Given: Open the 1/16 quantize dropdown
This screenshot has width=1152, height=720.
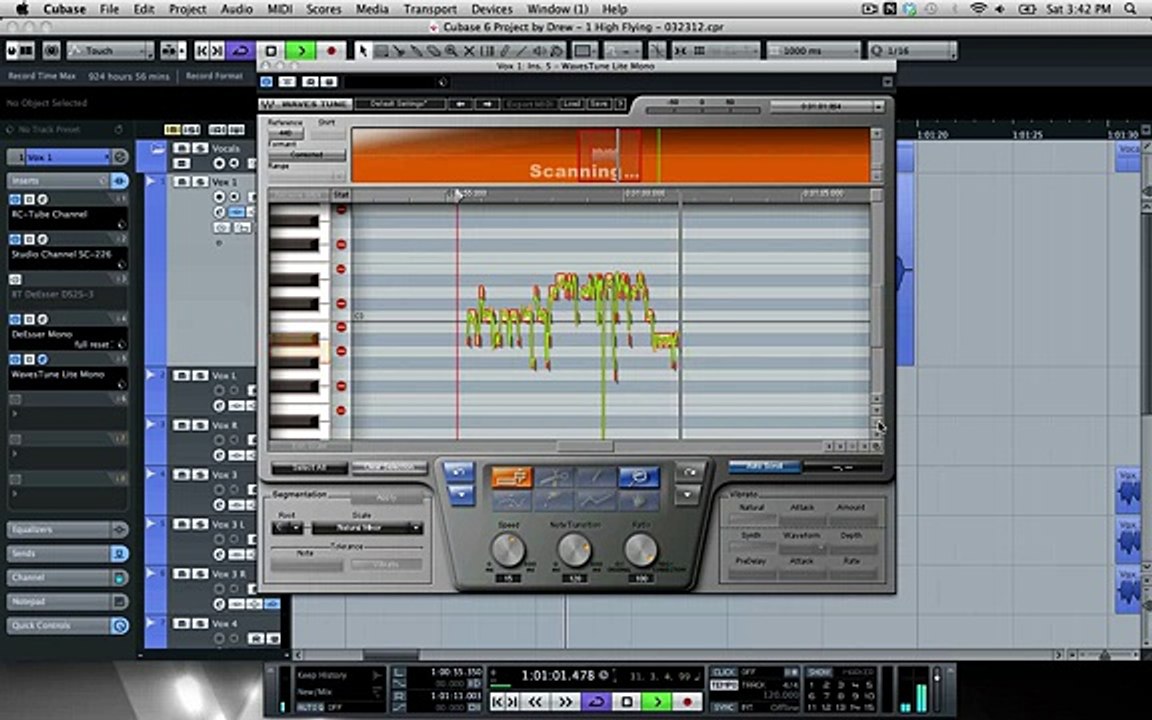Looking at the screenshot, I should pos(911,51).
